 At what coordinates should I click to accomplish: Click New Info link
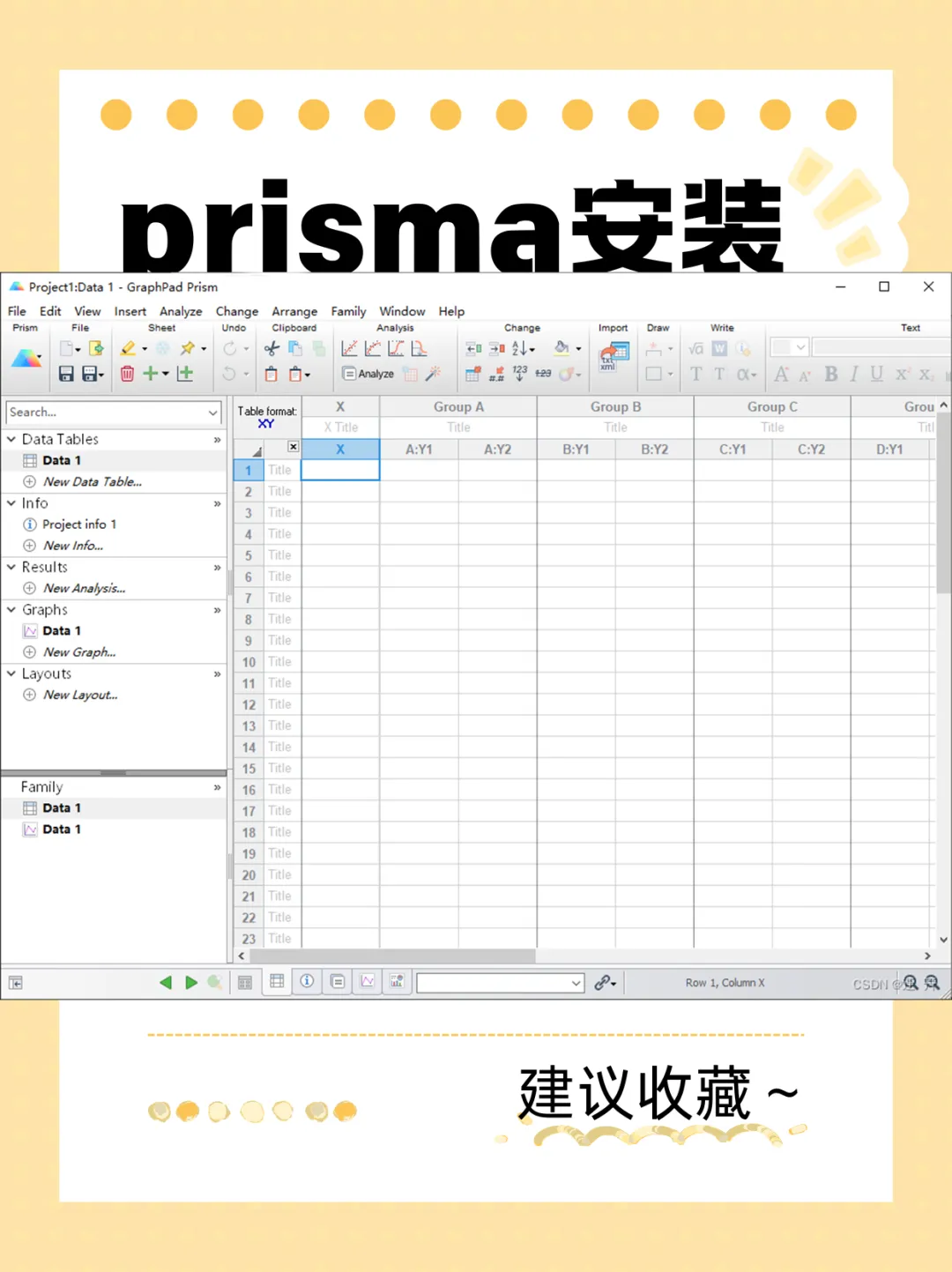tap(73, 546)
